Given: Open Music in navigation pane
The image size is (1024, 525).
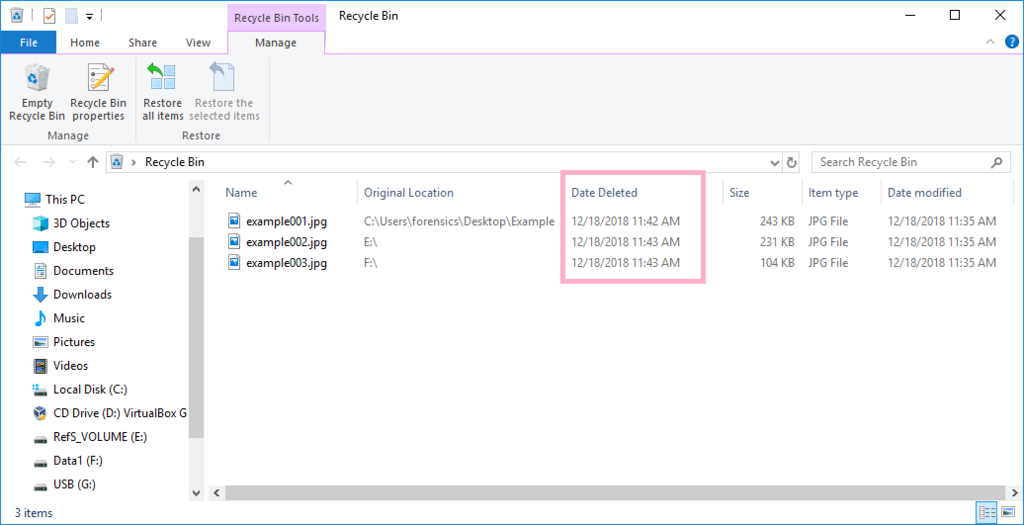Looking at the screenshot, I should click(x=59, y=318).
